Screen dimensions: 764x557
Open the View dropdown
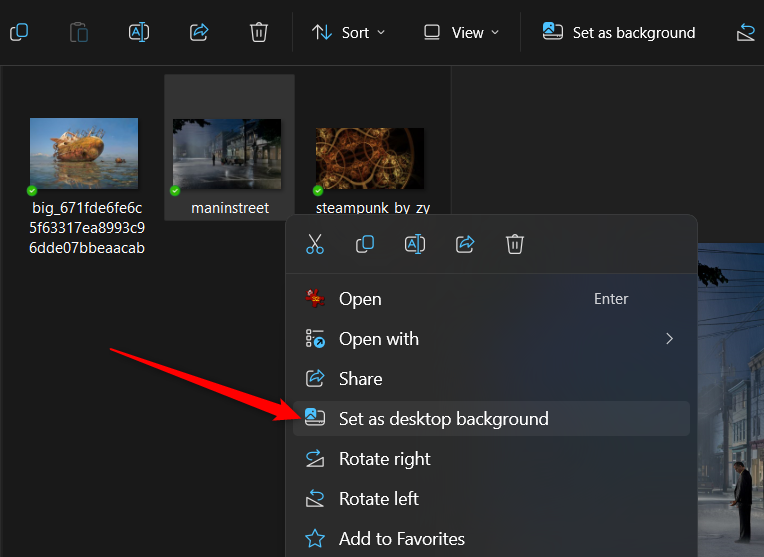click(x=461, y=33)
